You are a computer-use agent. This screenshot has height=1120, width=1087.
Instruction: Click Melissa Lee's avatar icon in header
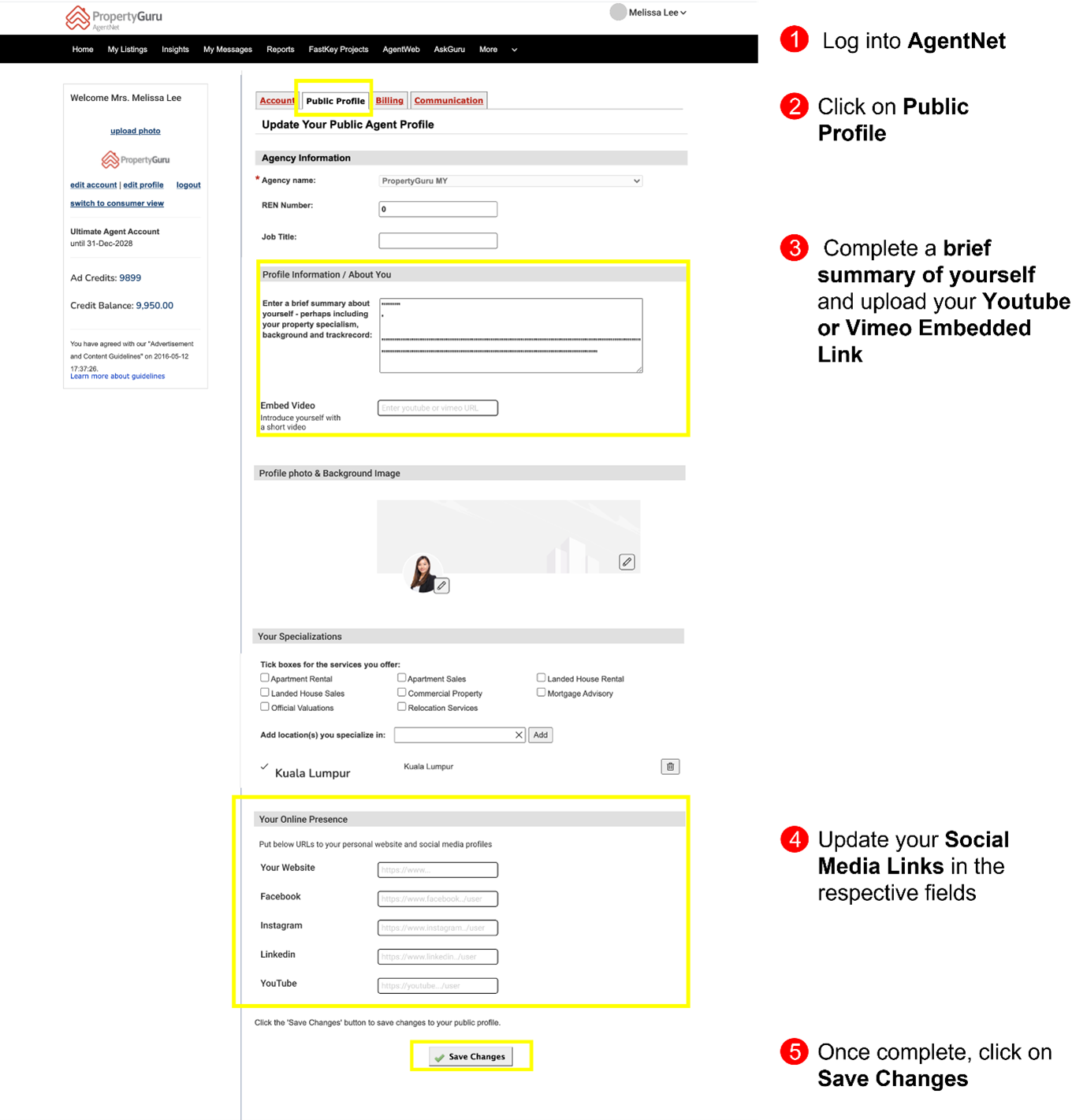coord(618,12)
